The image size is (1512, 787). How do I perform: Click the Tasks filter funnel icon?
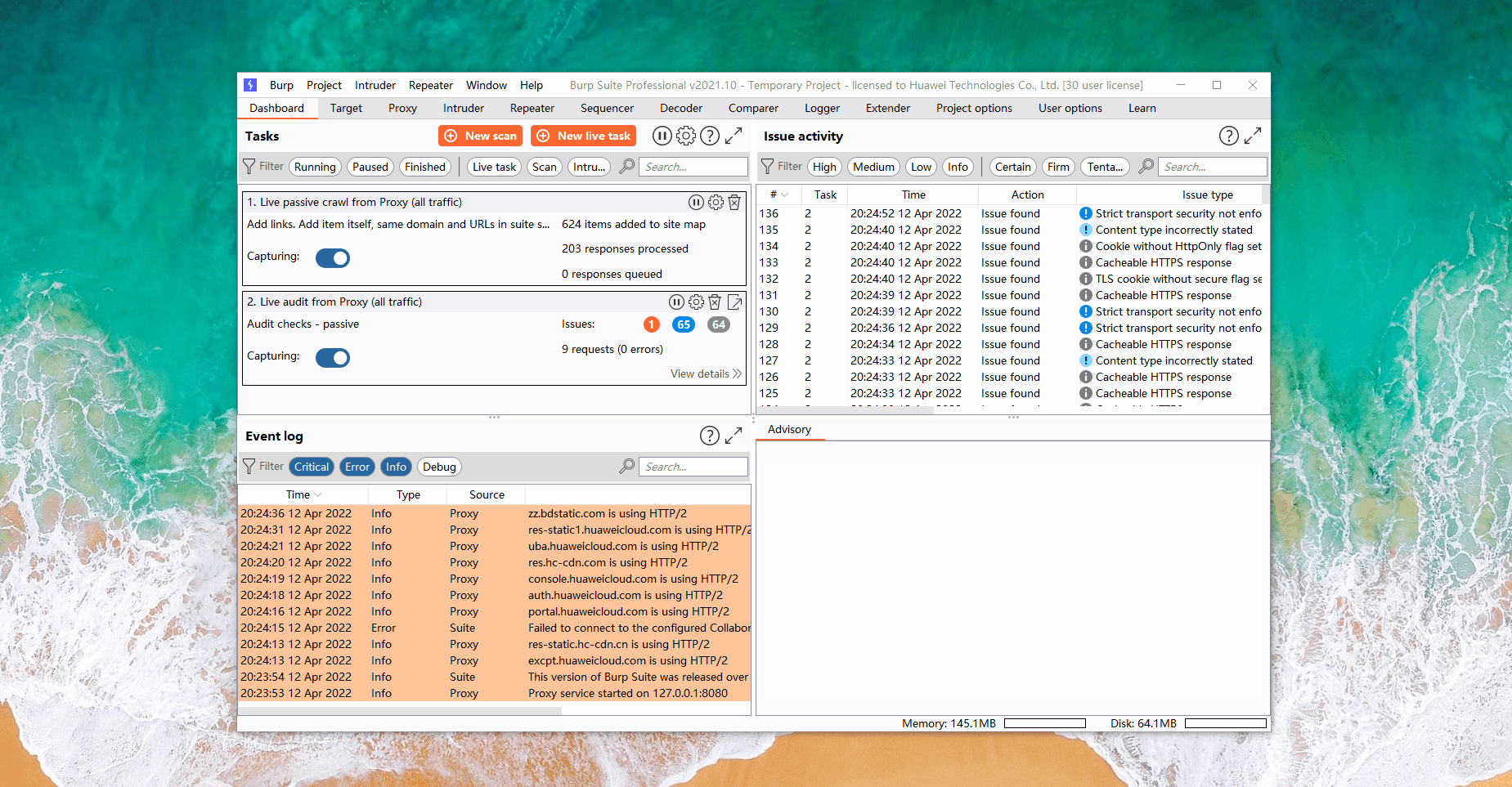pos(249,167)
